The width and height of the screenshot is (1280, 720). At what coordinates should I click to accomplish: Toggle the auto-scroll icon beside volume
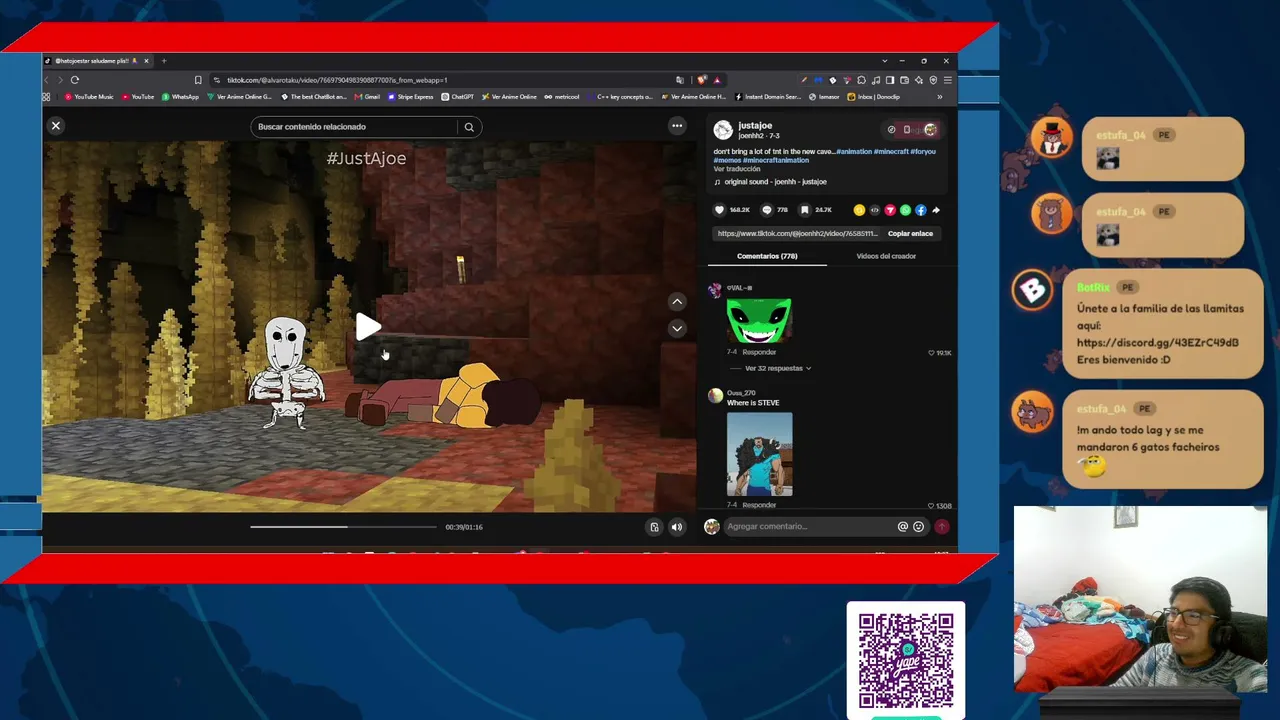point(654,527)
